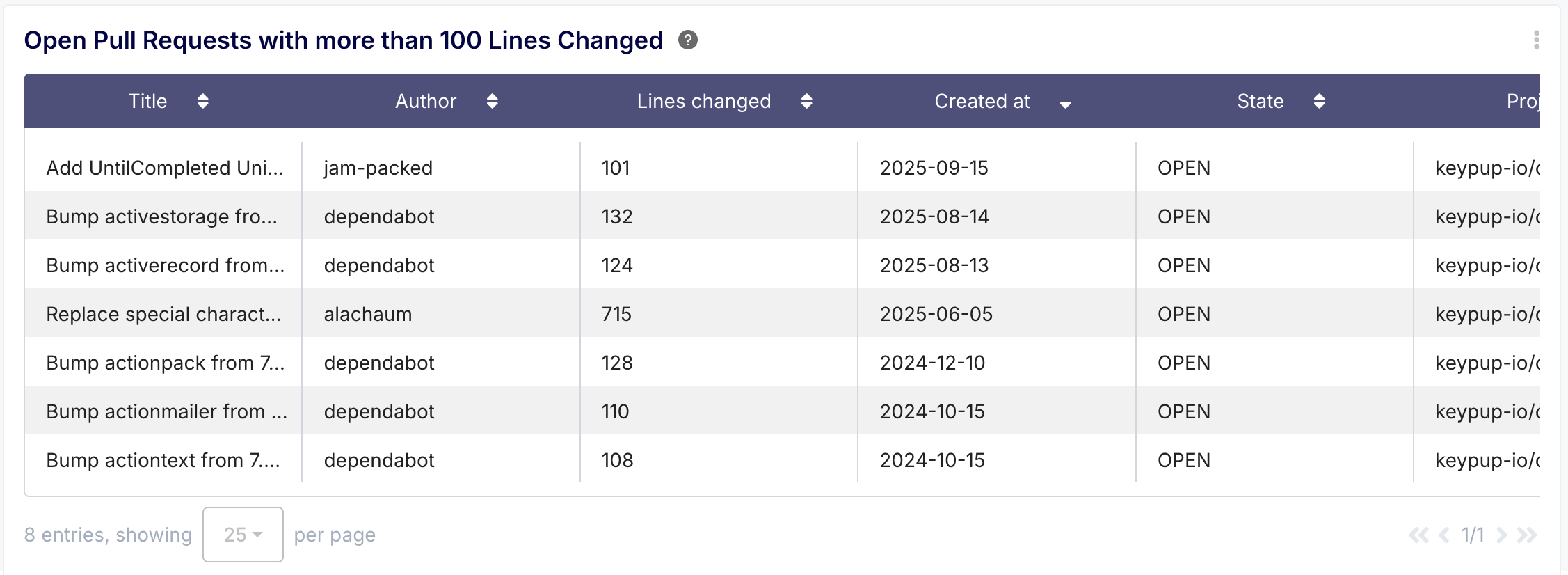
Task: Jump to the last page arrow
Action: click(x=1527, y=535)
